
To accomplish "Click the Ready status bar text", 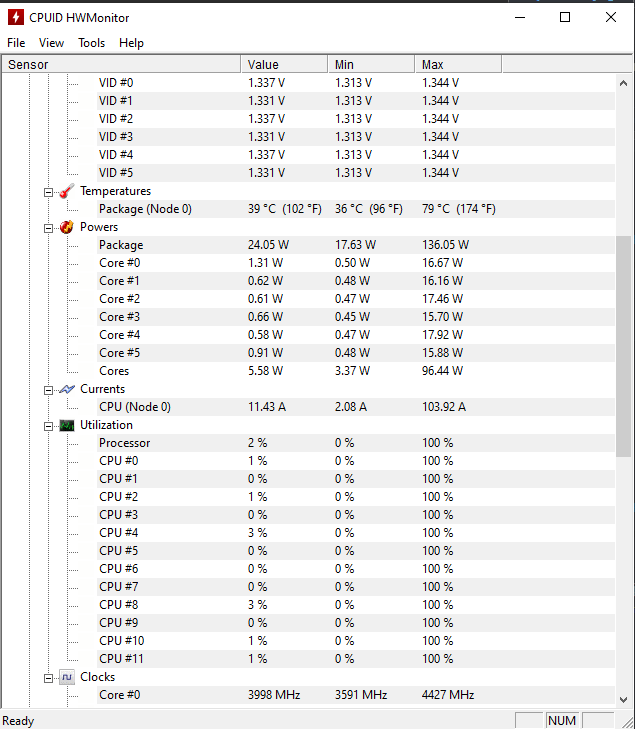I will point(18,721).
